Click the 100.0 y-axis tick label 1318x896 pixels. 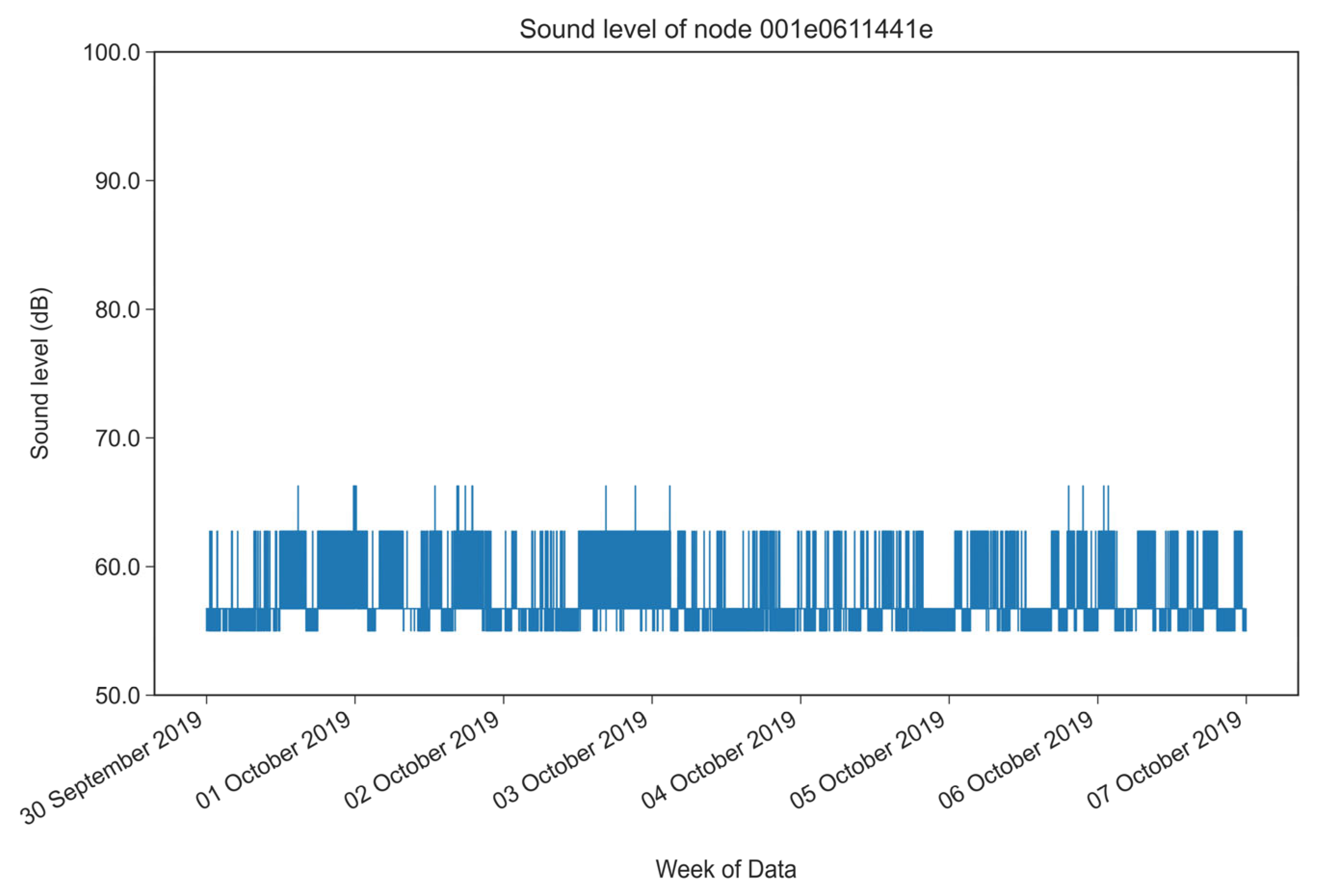[x=112, y=53]
